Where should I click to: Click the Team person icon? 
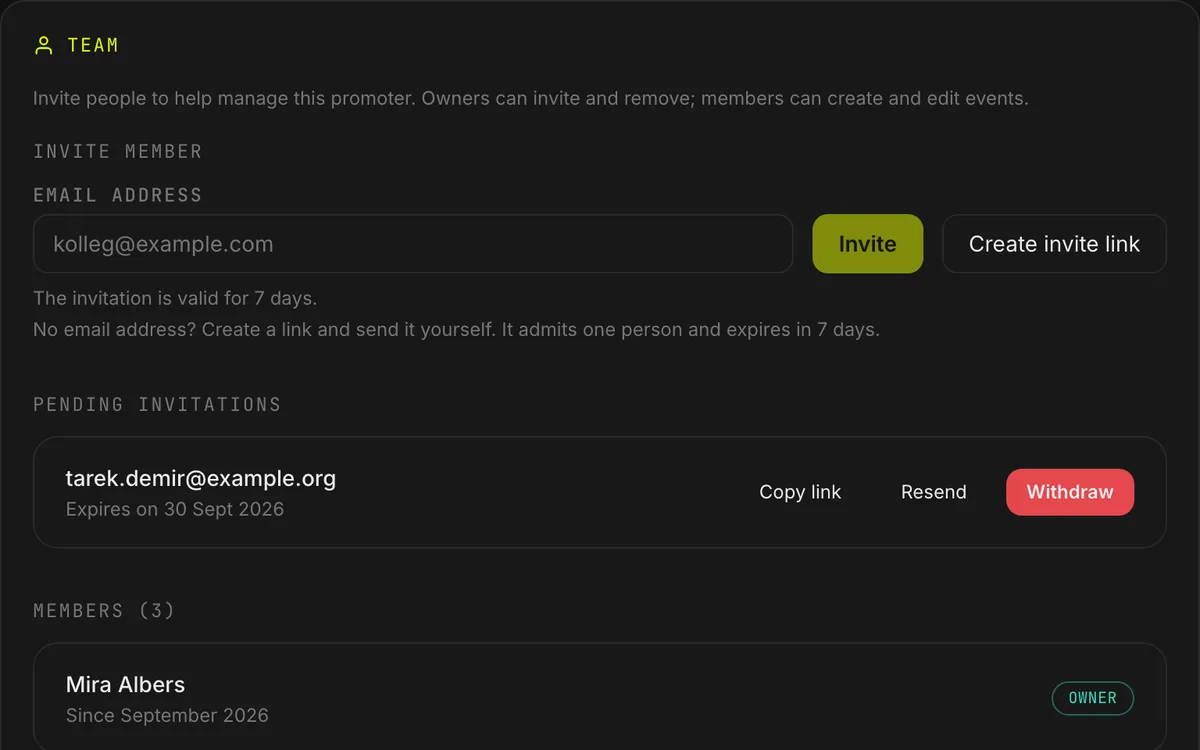(x=43, y=45)
